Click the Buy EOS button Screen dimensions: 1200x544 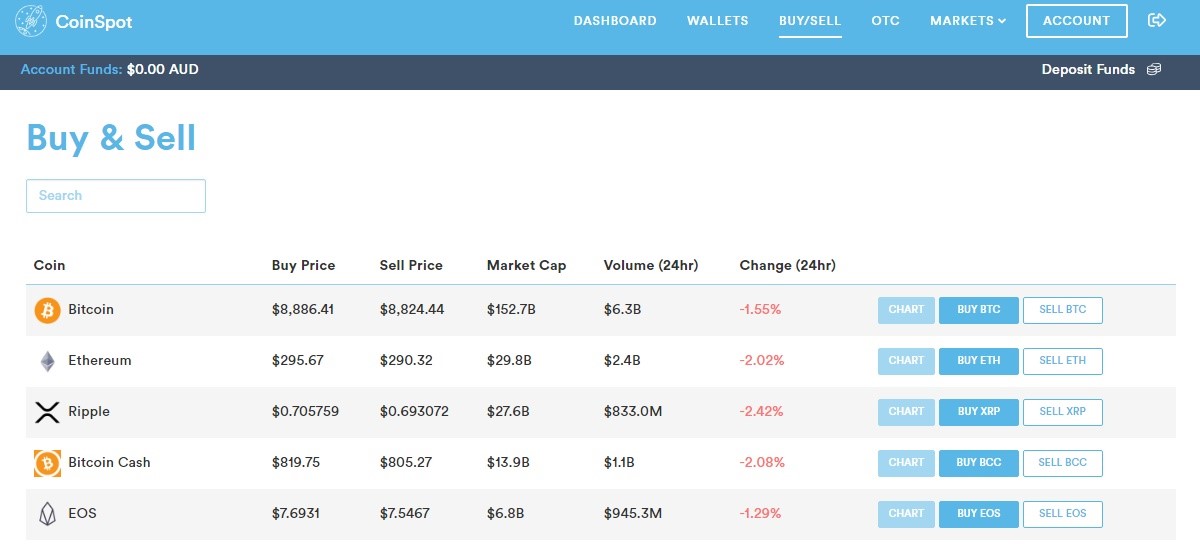tap(978, 514)
